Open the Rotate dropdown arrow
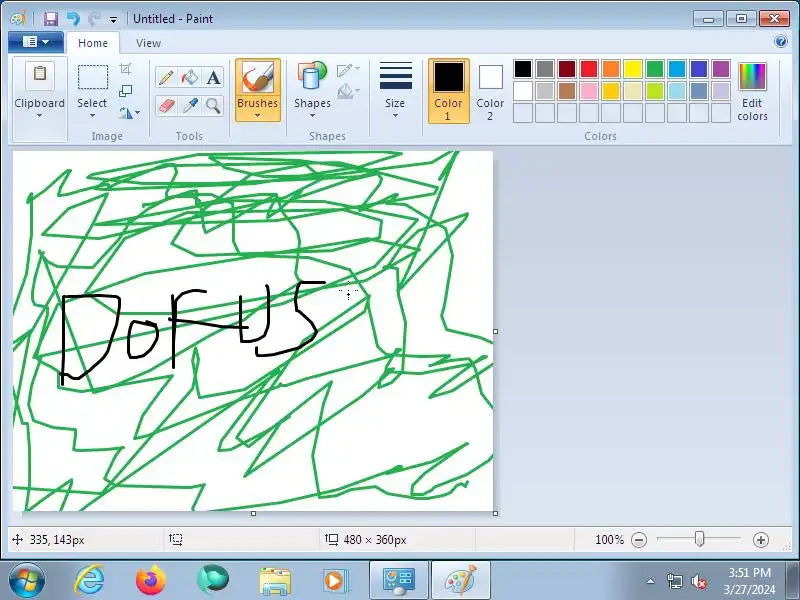The height and width of the screenshot is (600, 800). click(137, 113)
